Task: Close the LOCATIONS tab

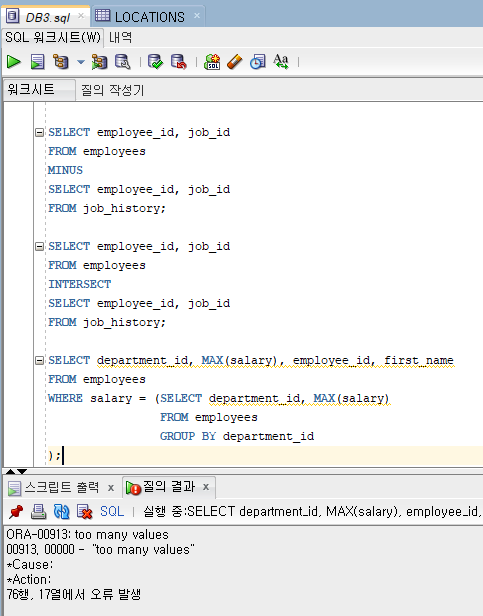Action: (x=197, y=16)
